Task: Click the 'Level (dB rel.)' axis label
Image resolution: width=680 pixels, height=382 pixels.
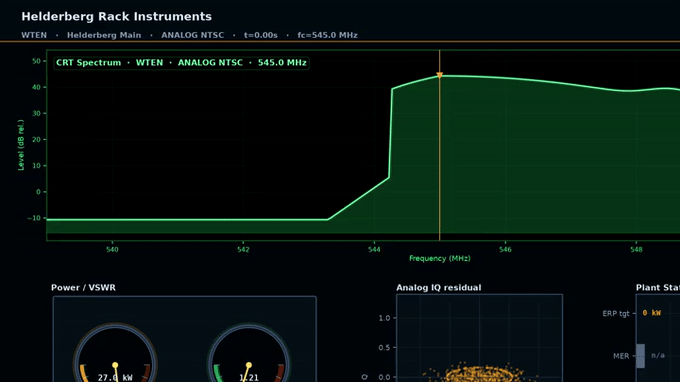Action: tap(21, 145)
